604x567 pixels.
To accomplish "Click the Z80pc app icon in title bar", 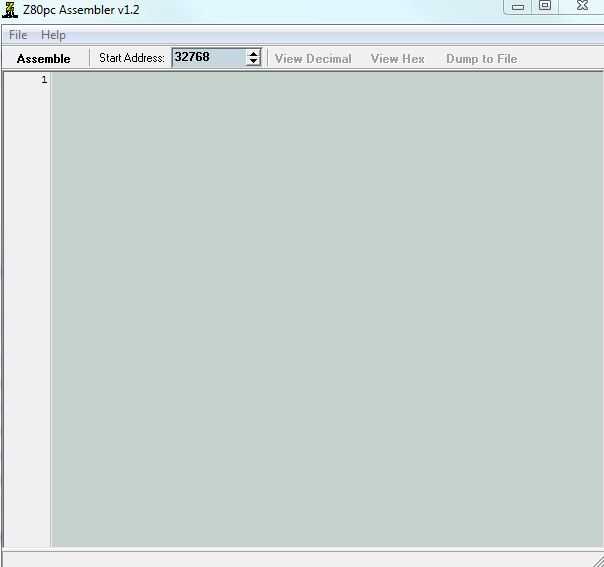I will pyautogui.click(x=10, y=10).
